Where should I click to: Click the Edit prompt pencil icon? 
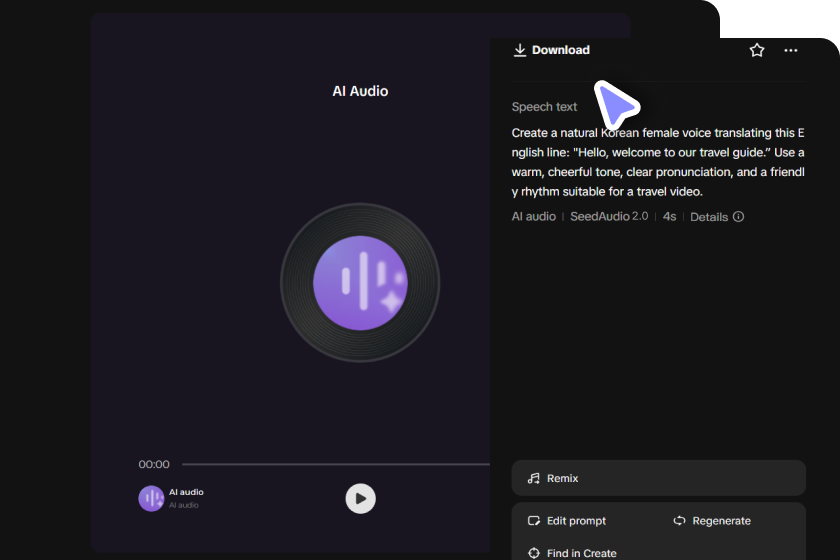[534, 521]
